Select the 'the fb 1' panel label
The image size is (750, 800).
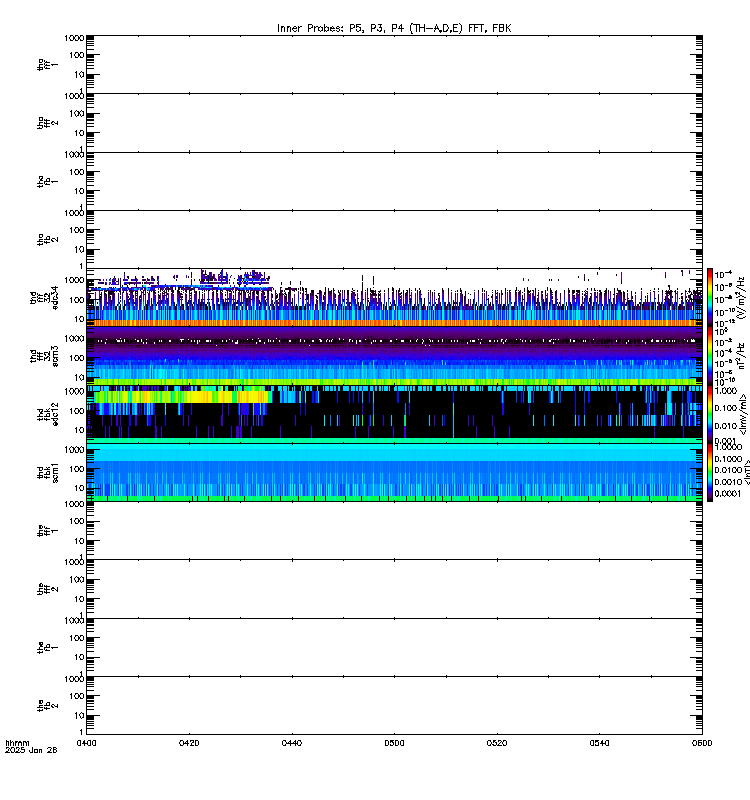pyautogui.click(x=47, y=648)
